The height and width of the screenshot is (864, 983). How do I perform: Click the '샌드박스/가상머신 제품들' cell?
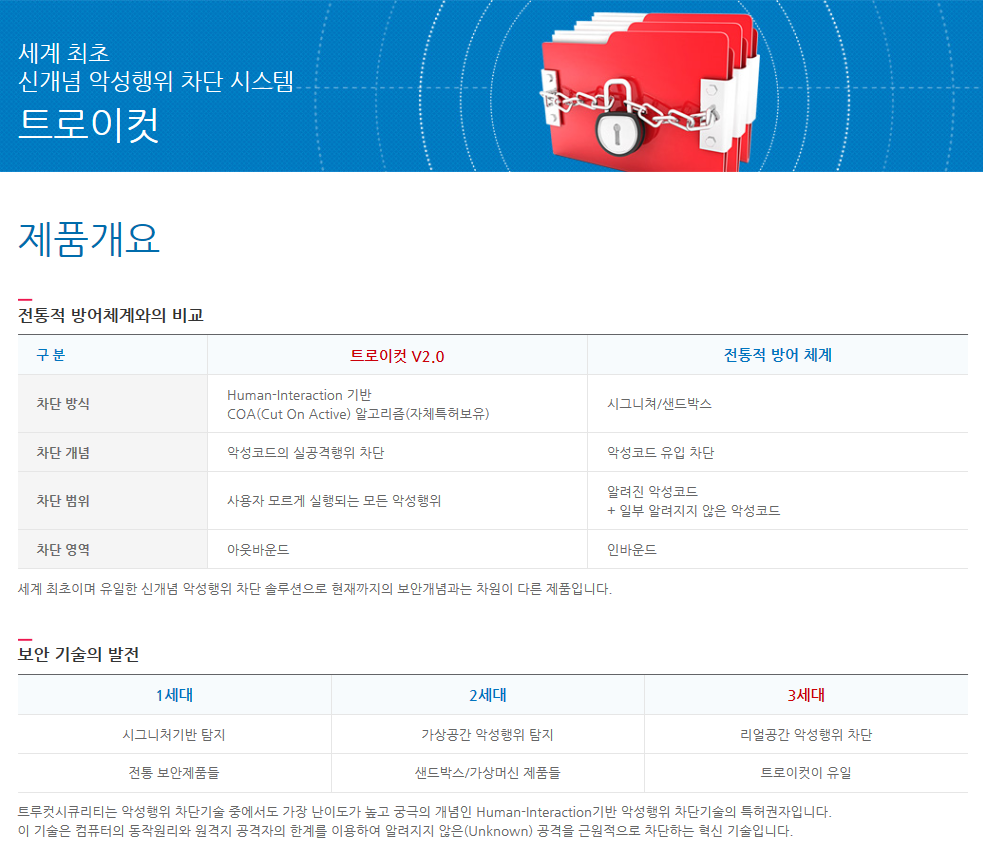[487, 773]
